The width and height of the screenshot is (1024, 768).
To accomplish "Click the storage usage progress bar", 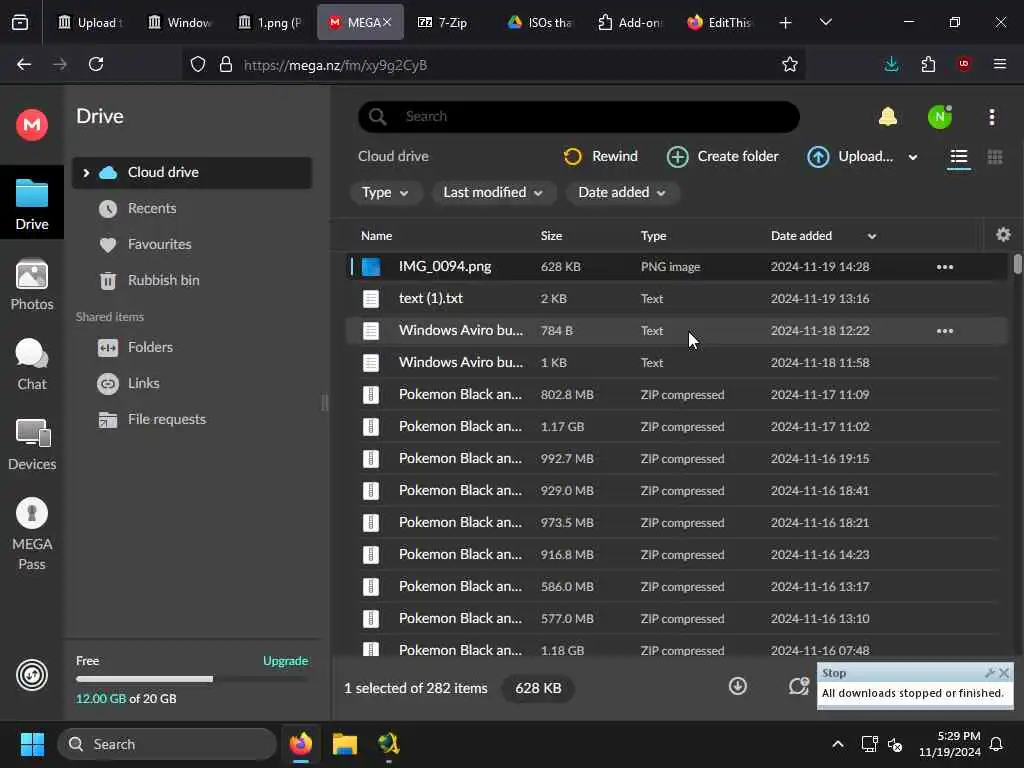I will pos(192,679).
